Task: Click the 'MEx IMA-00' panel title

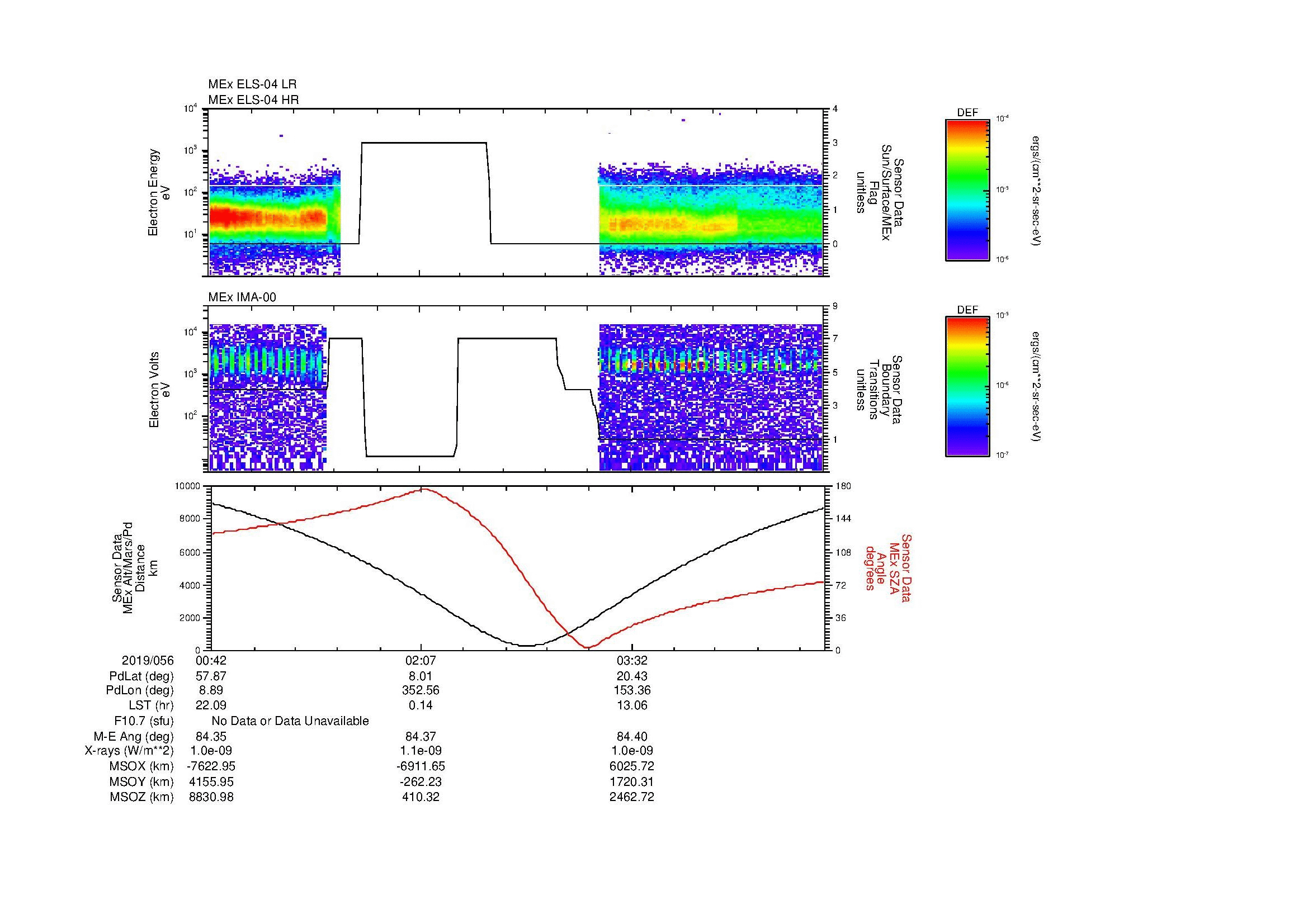Action: pyautogui.click(x=242, y=297)
